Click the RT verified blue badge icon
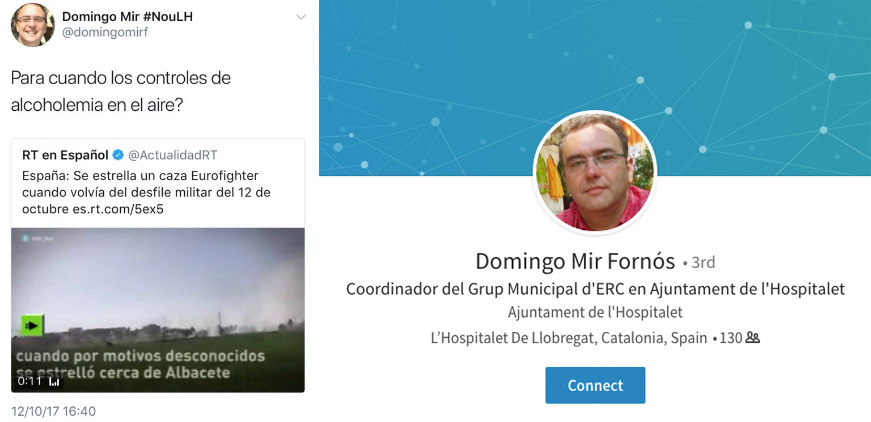This screenshot has width=871, height=422. point(118,155)
